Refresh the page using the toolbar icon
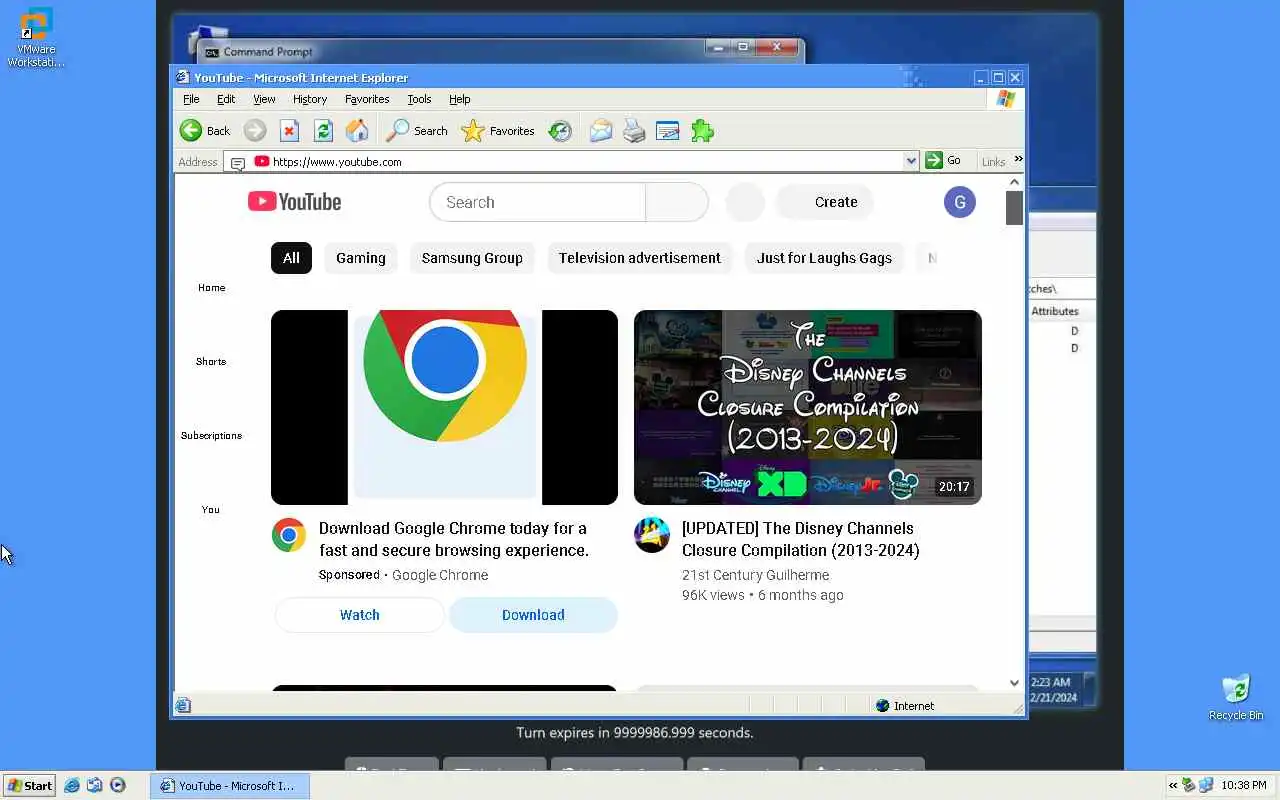1280x800 pixels. [323, 131]
